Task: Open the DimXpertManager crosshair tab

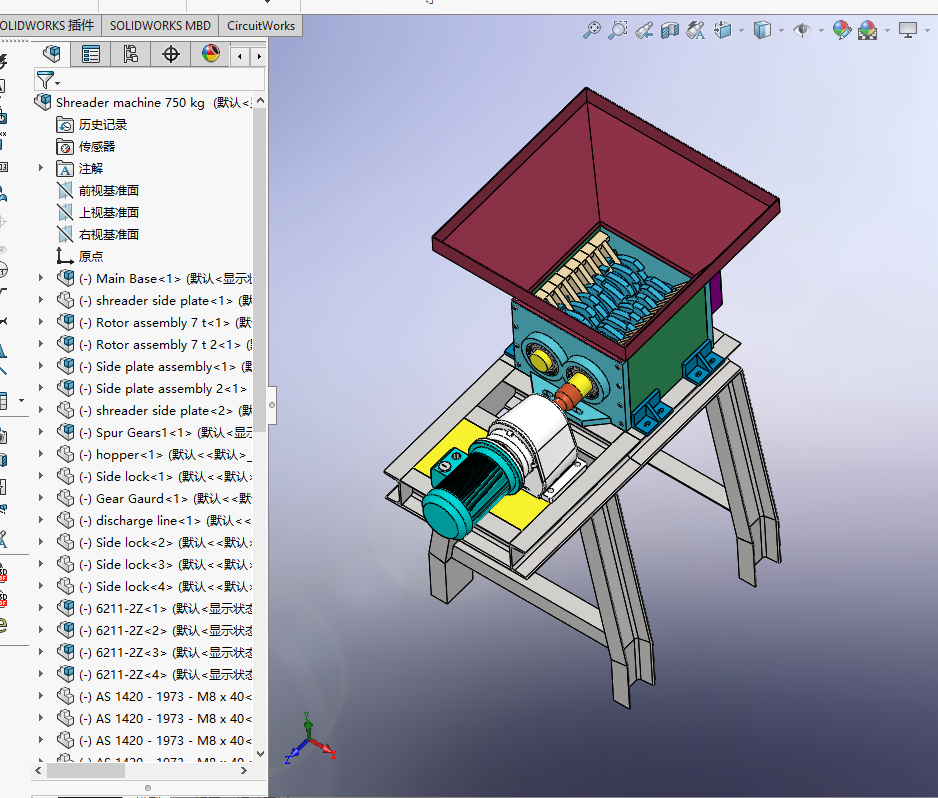Action: pos(170,54)
